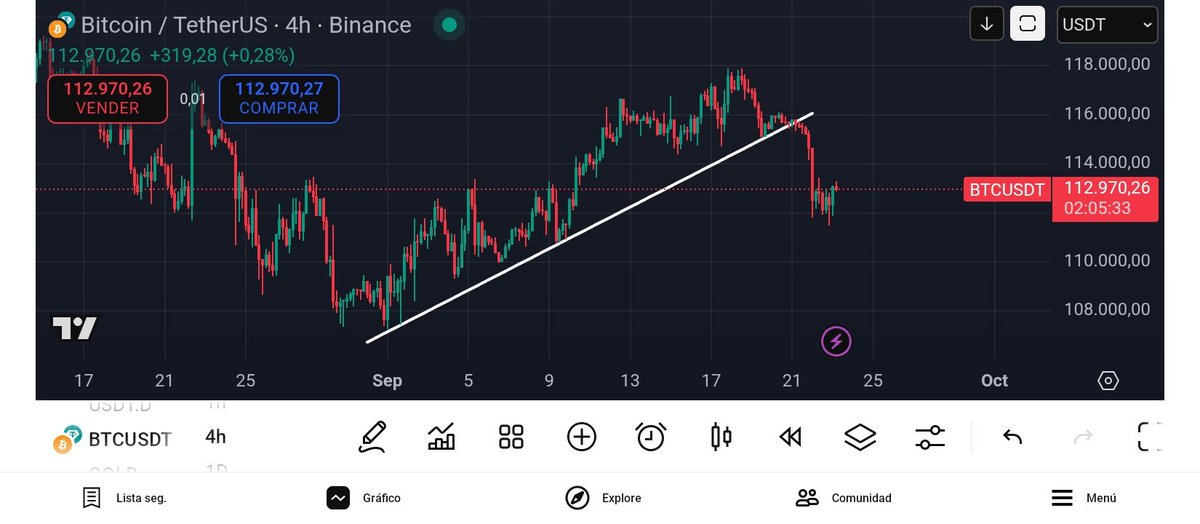
Task: Go to the Lista seg. tab
Action: point(124,497)
